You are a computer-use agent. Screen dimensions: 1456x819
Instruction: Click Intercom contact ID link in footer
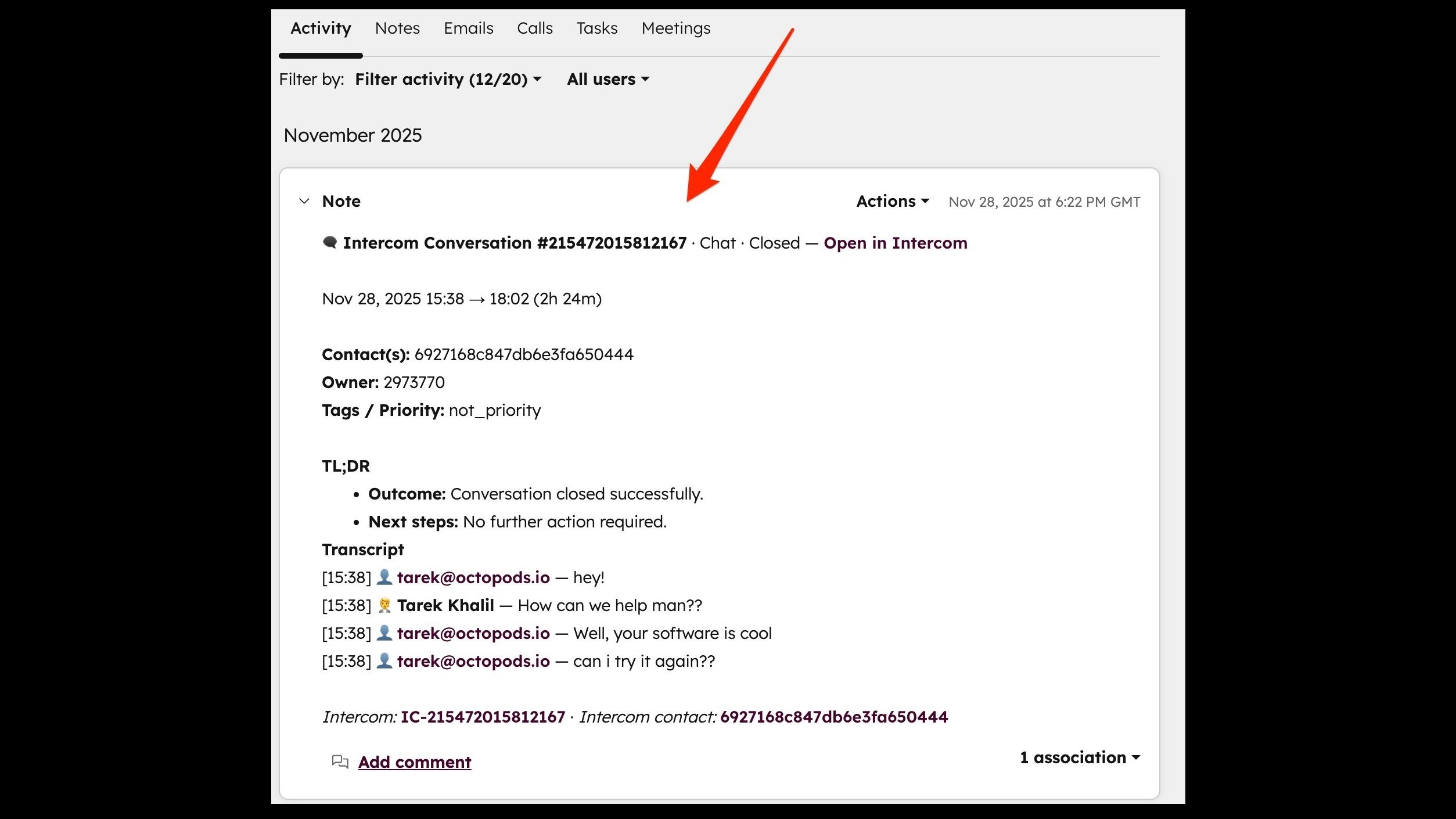[x=833, y=717]
